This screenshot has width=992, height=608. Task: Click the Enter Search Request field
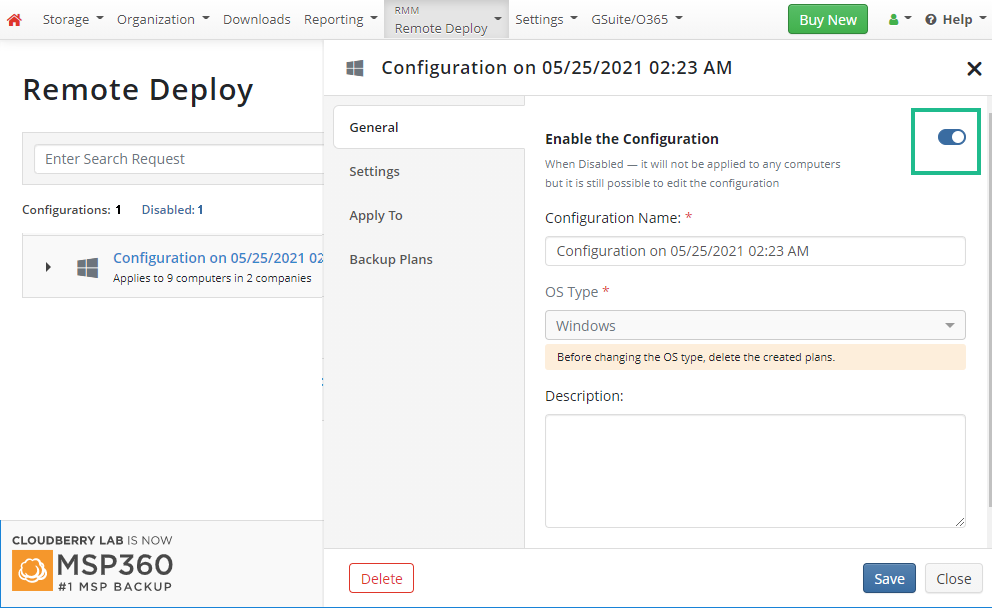click(x=179, y=159)
